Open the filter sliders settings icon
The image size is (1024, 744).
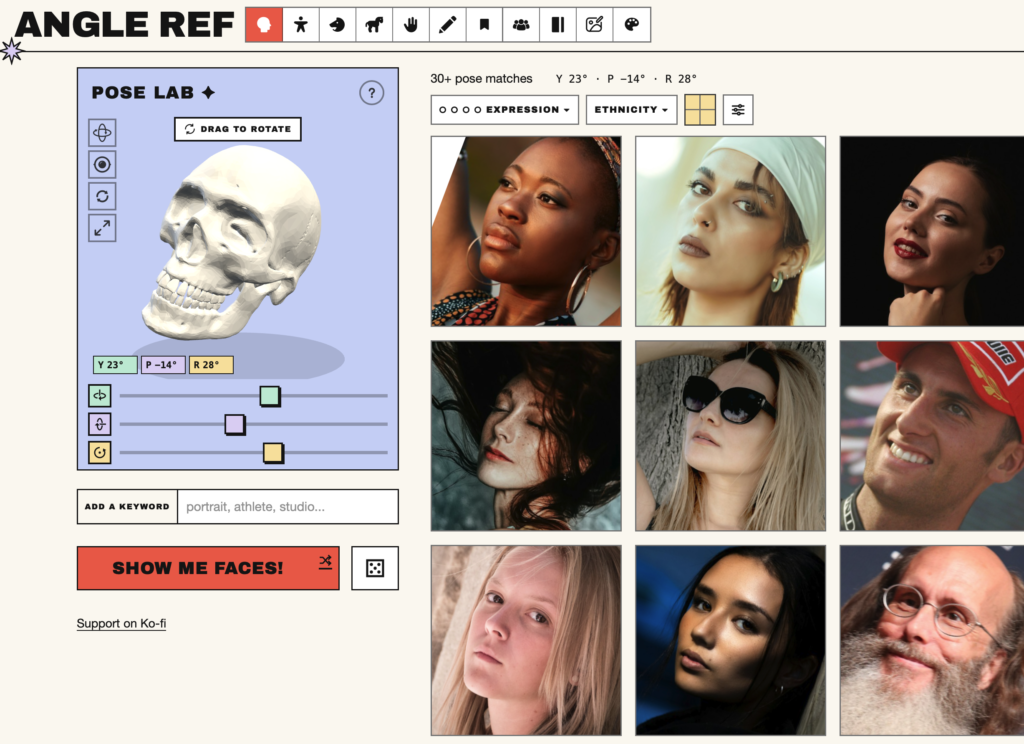pos(738,110)
